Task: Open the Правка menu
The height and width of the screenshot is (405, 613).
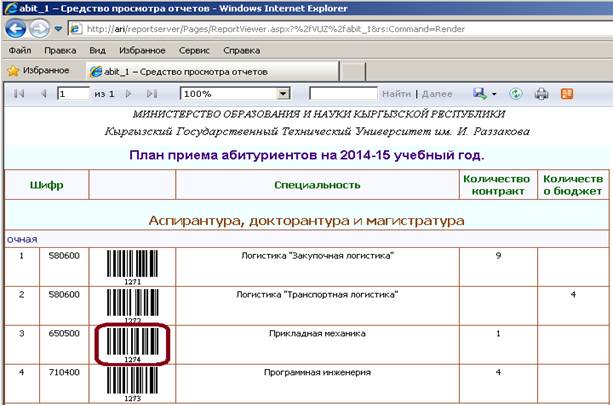Action: [x=60, y=50]
